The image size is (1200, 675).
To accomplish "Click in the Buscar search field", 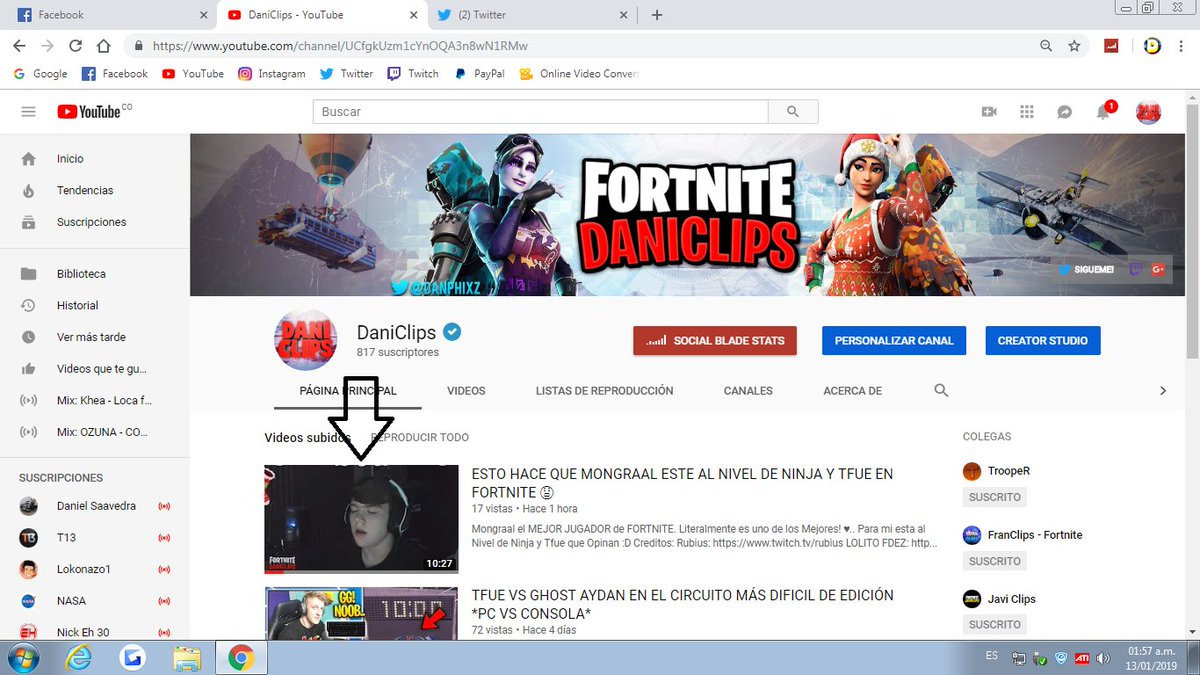I will point(540,112).
